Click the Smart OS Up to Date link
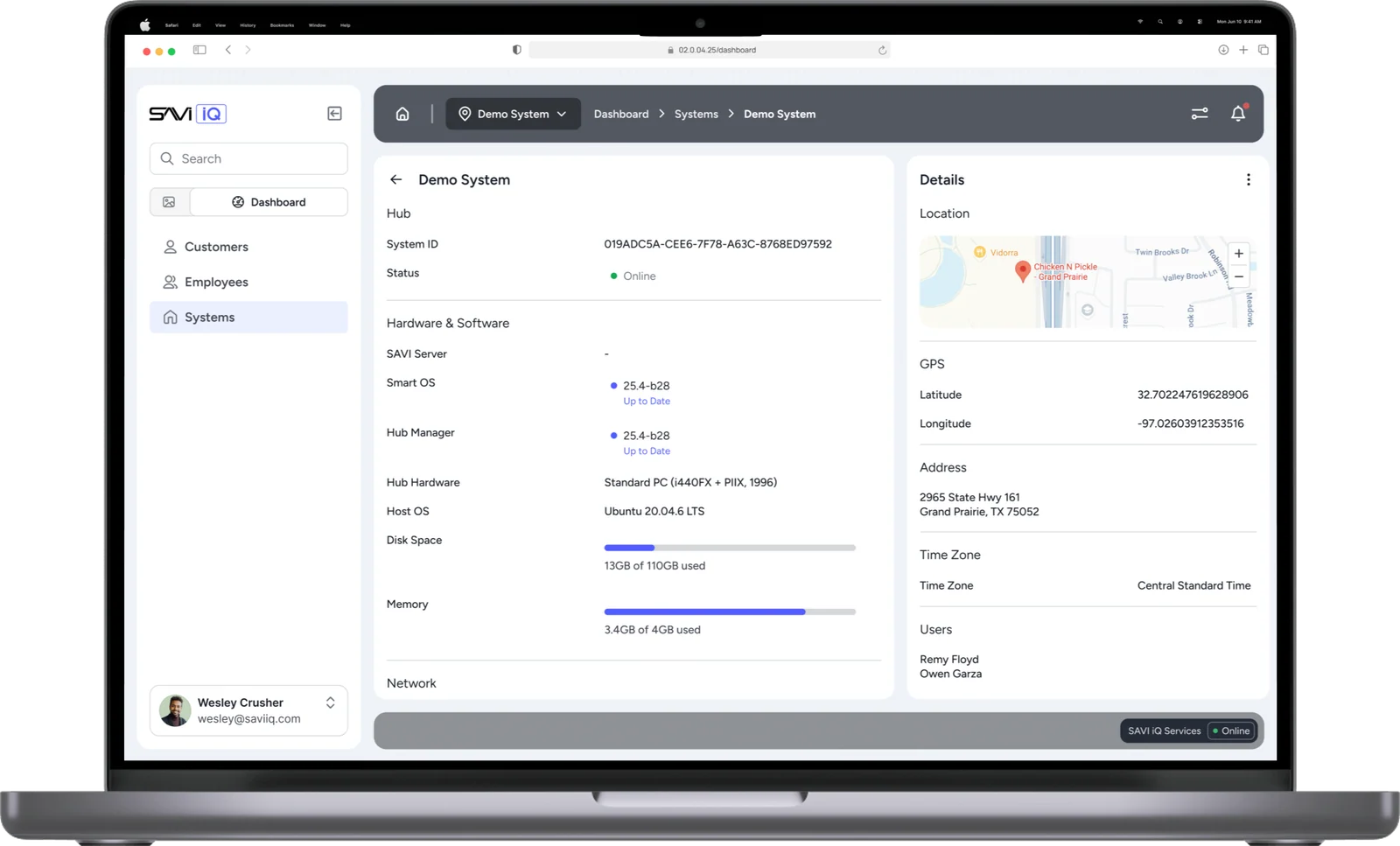1400x846 pixels. coord(647,402)
